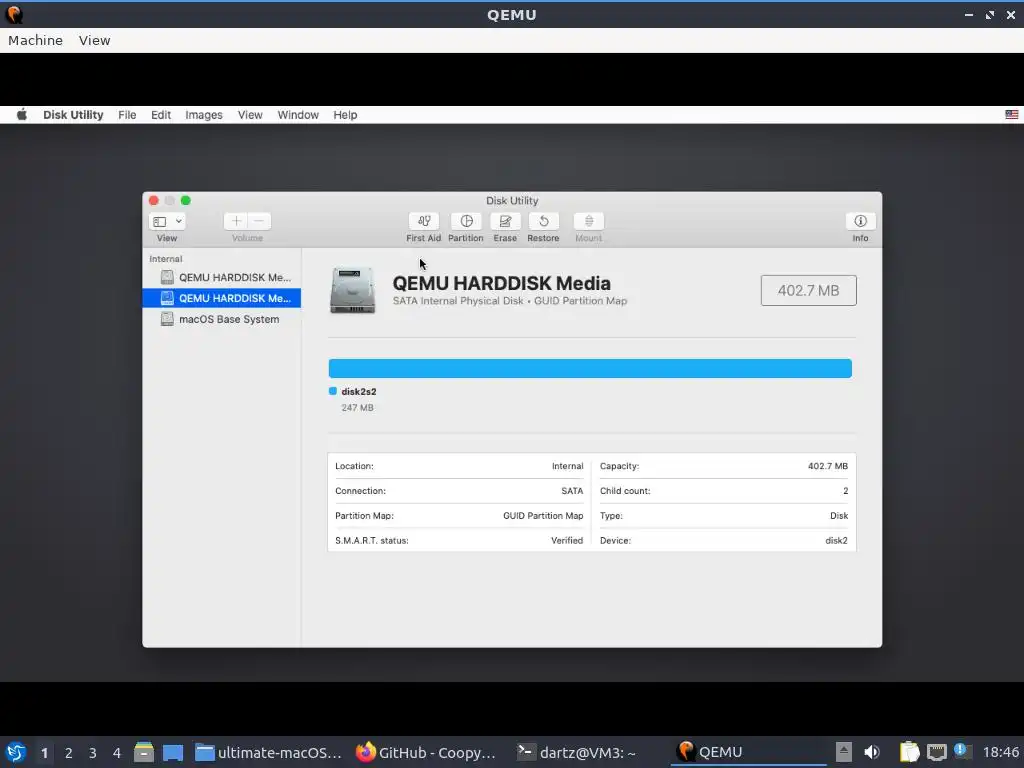Click the Erase disk icon
The height and width of the screenshot is (768, 1024).
tap(505, 221)
